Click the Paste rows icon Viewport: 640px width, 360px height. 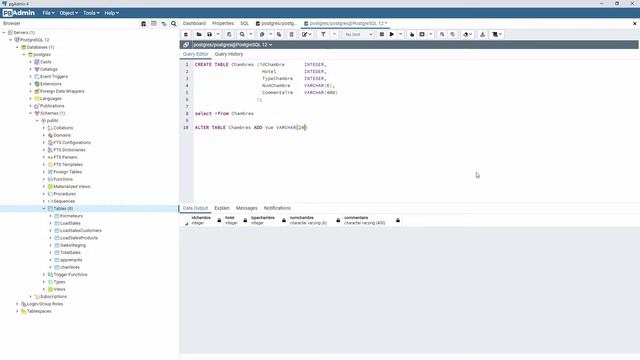point(279,34)
